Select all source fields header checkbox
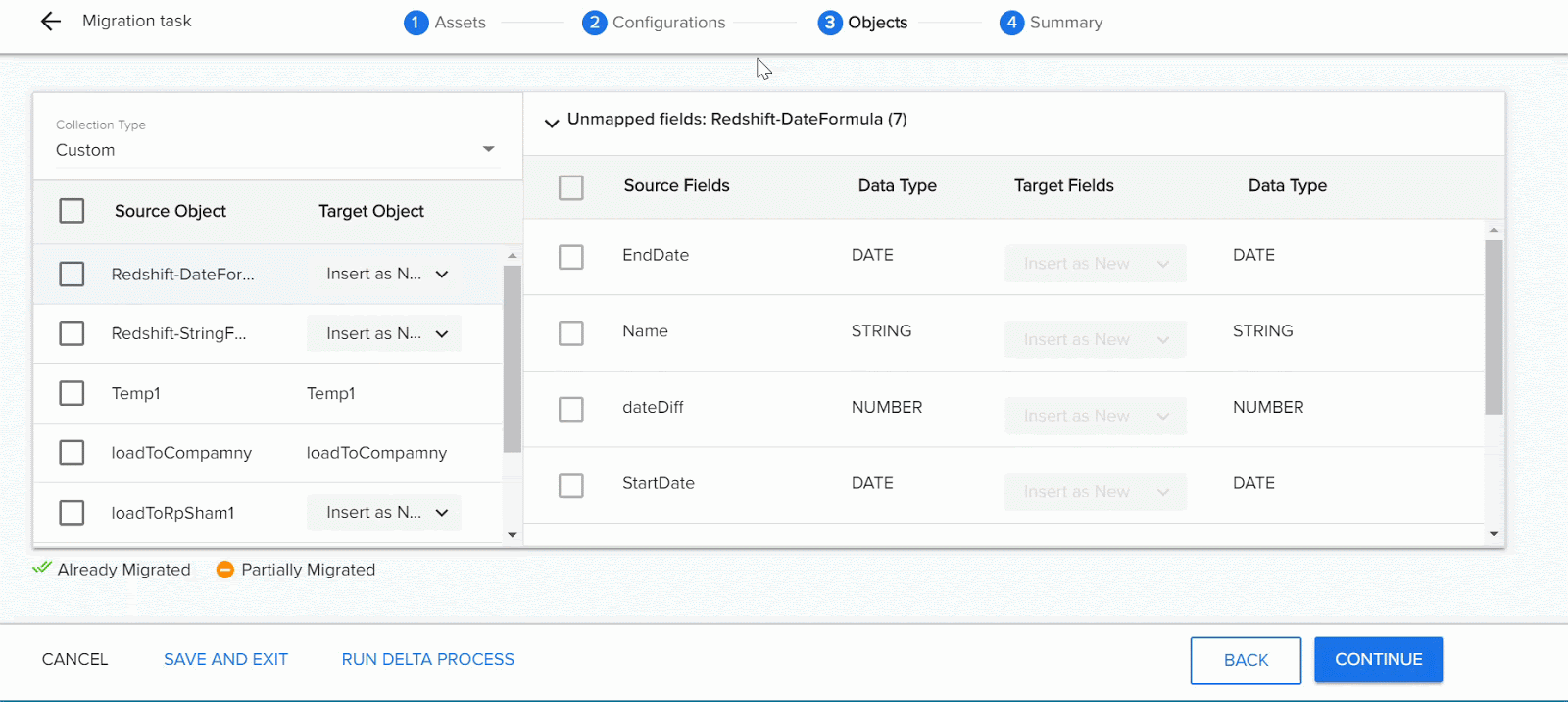The image size is (1568, 702). point(570,187)
